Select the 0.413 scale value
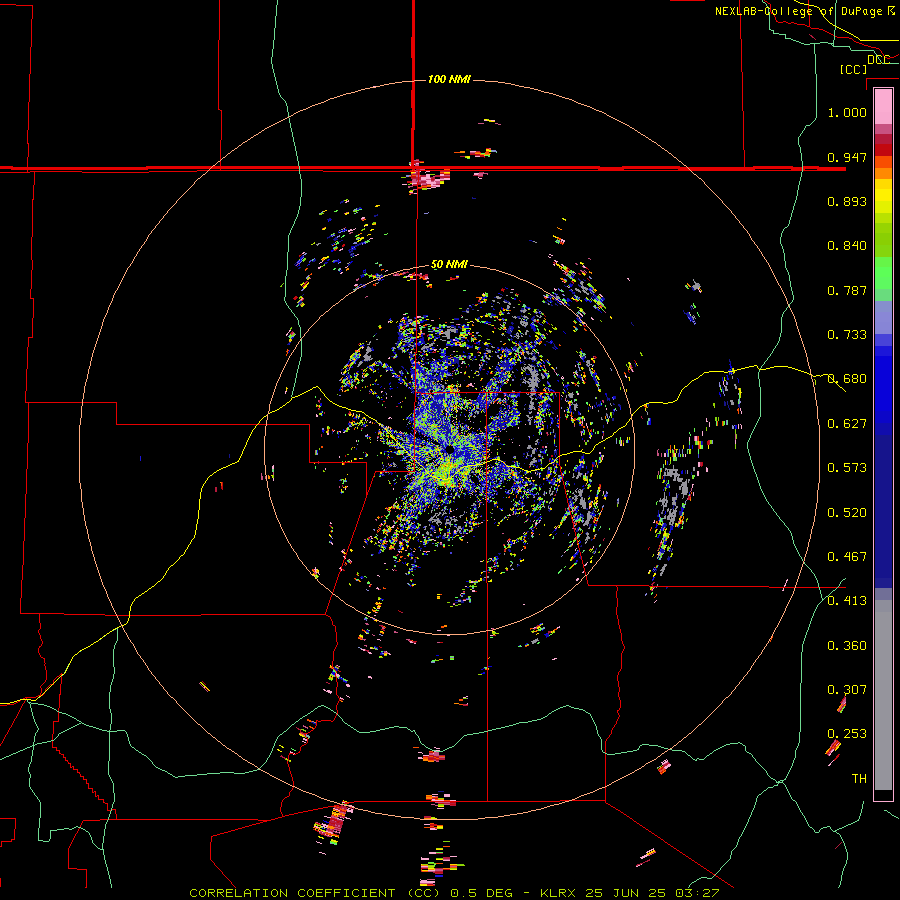Image resolution: width=900 pixels, height=900 pixels. click(x=847, y=601)
